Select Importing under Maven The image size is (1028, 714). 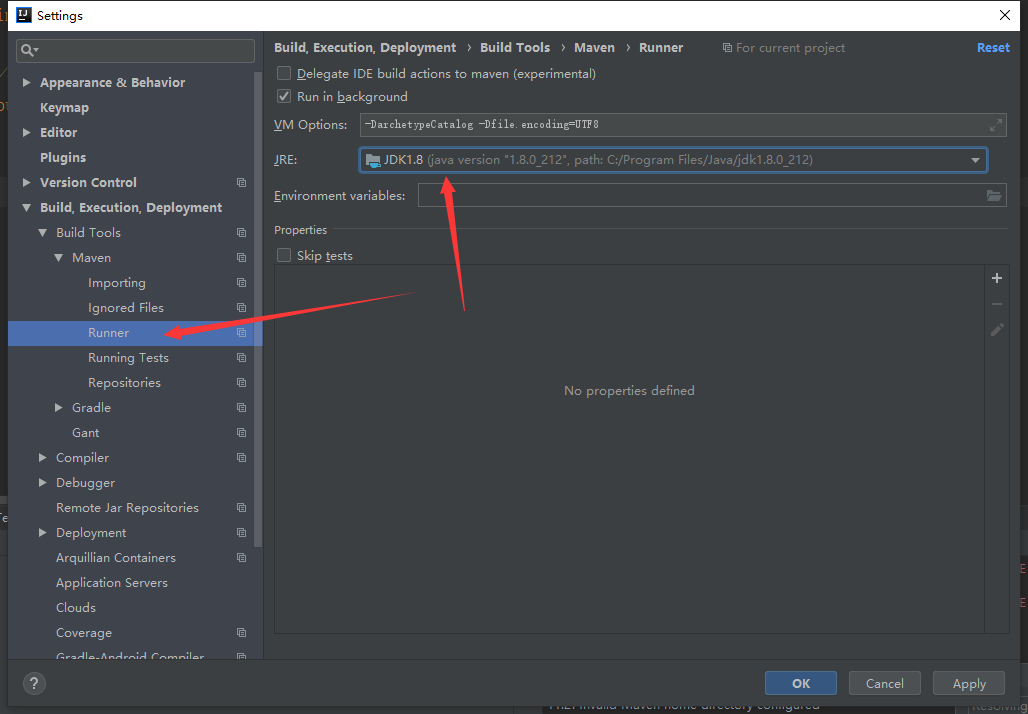[x=117, y=283]
